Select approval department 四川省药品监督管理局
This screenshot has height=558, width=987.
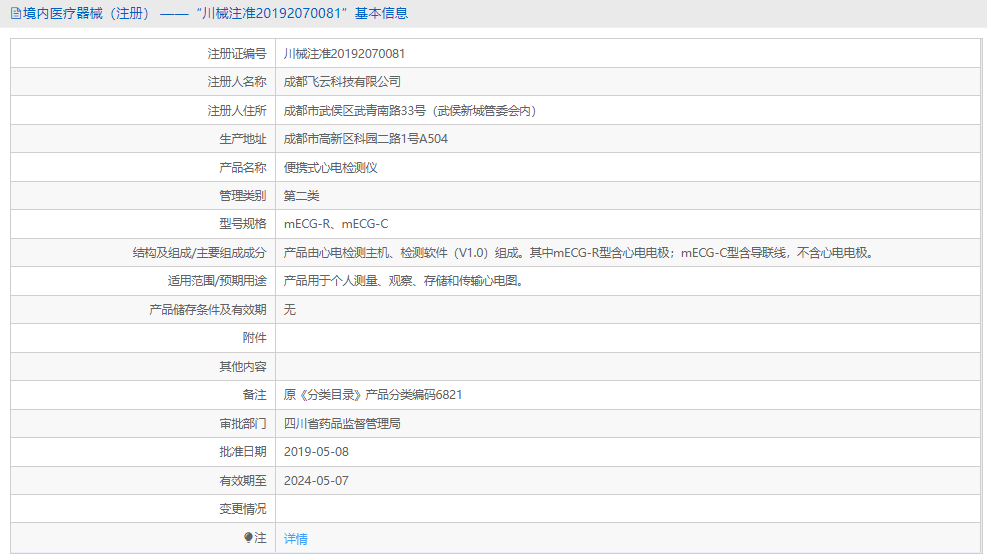coord(342,423)
